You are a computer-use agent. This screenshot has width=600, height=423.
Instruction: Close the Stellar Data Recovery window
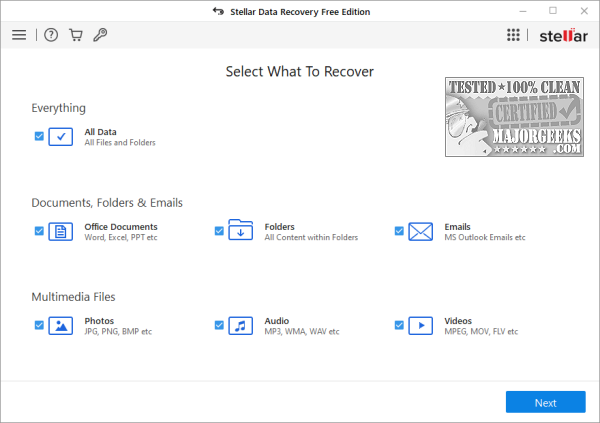[584, 11]
